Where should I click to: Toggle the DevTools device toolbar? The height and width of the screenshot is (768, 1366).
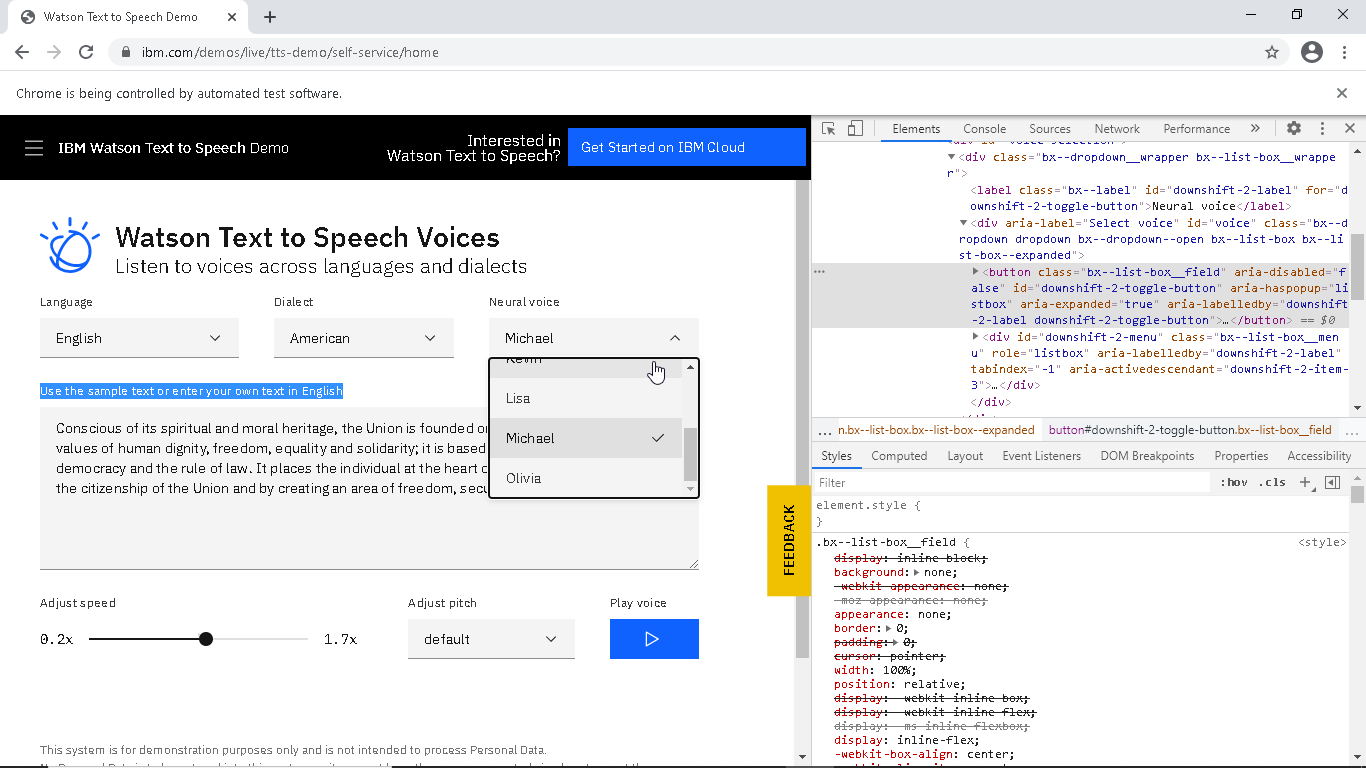[x=855, y=128]
